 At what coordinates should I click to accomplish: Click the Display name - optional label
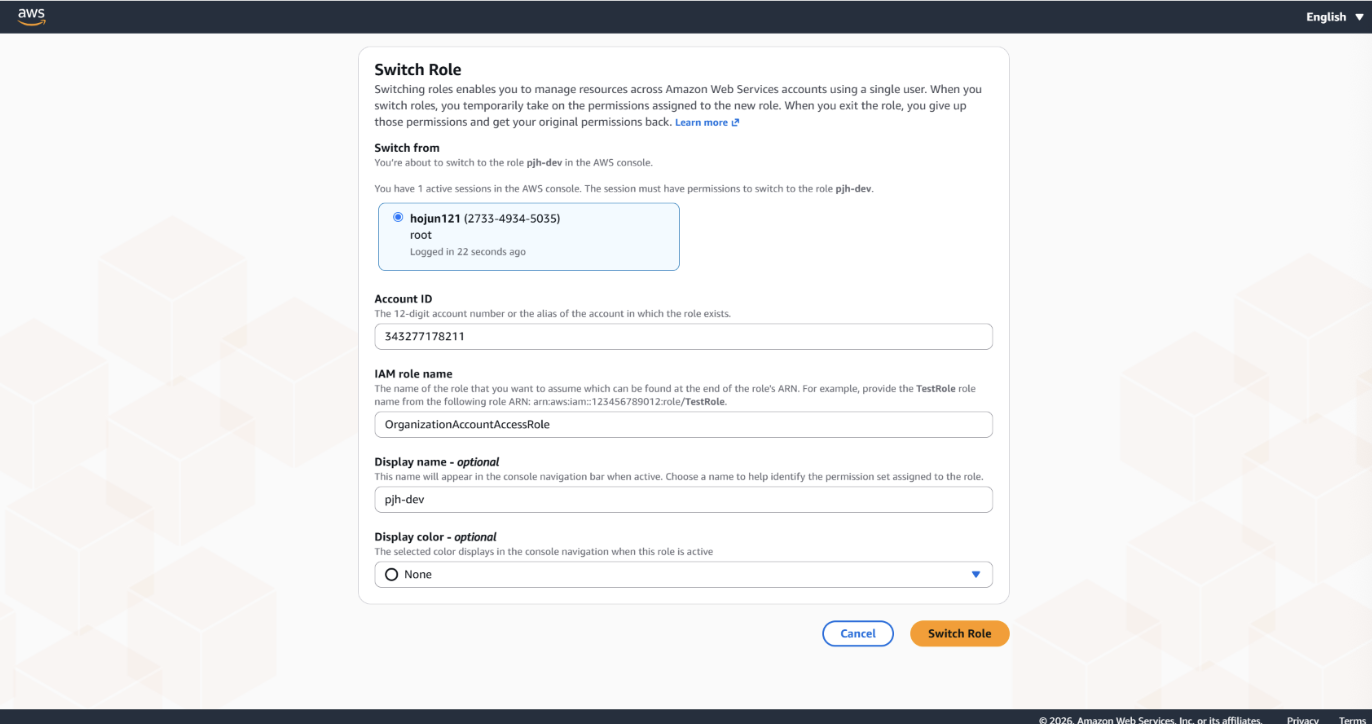click(437, 462)
